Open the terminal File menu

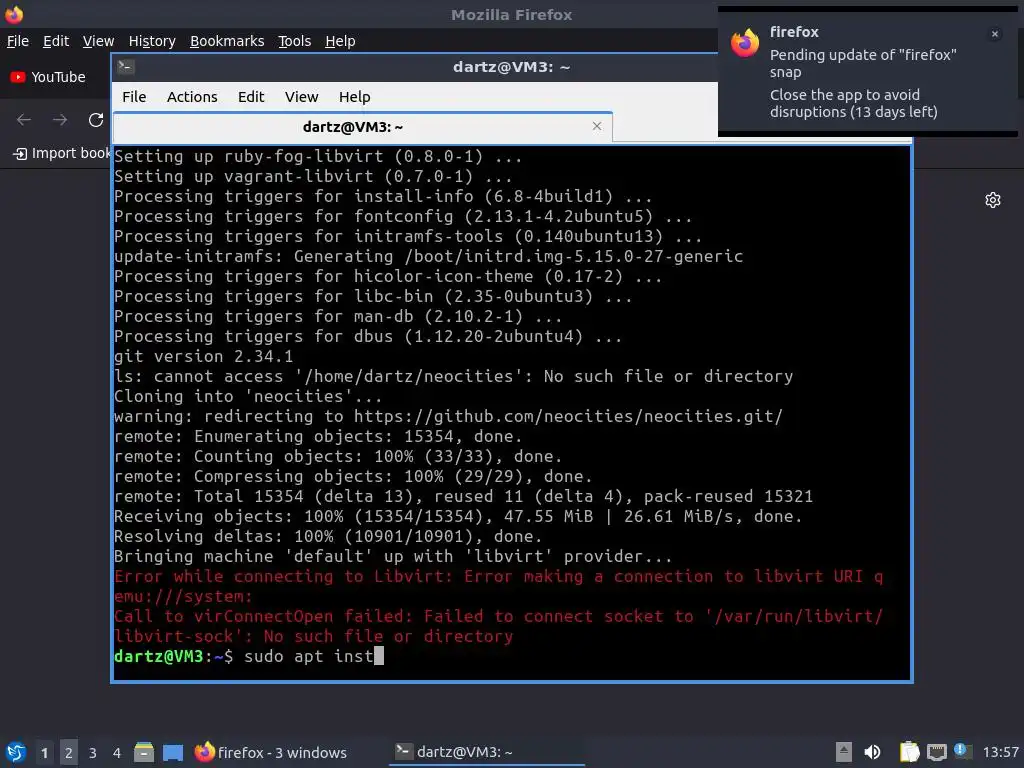[x=134, y=97]
